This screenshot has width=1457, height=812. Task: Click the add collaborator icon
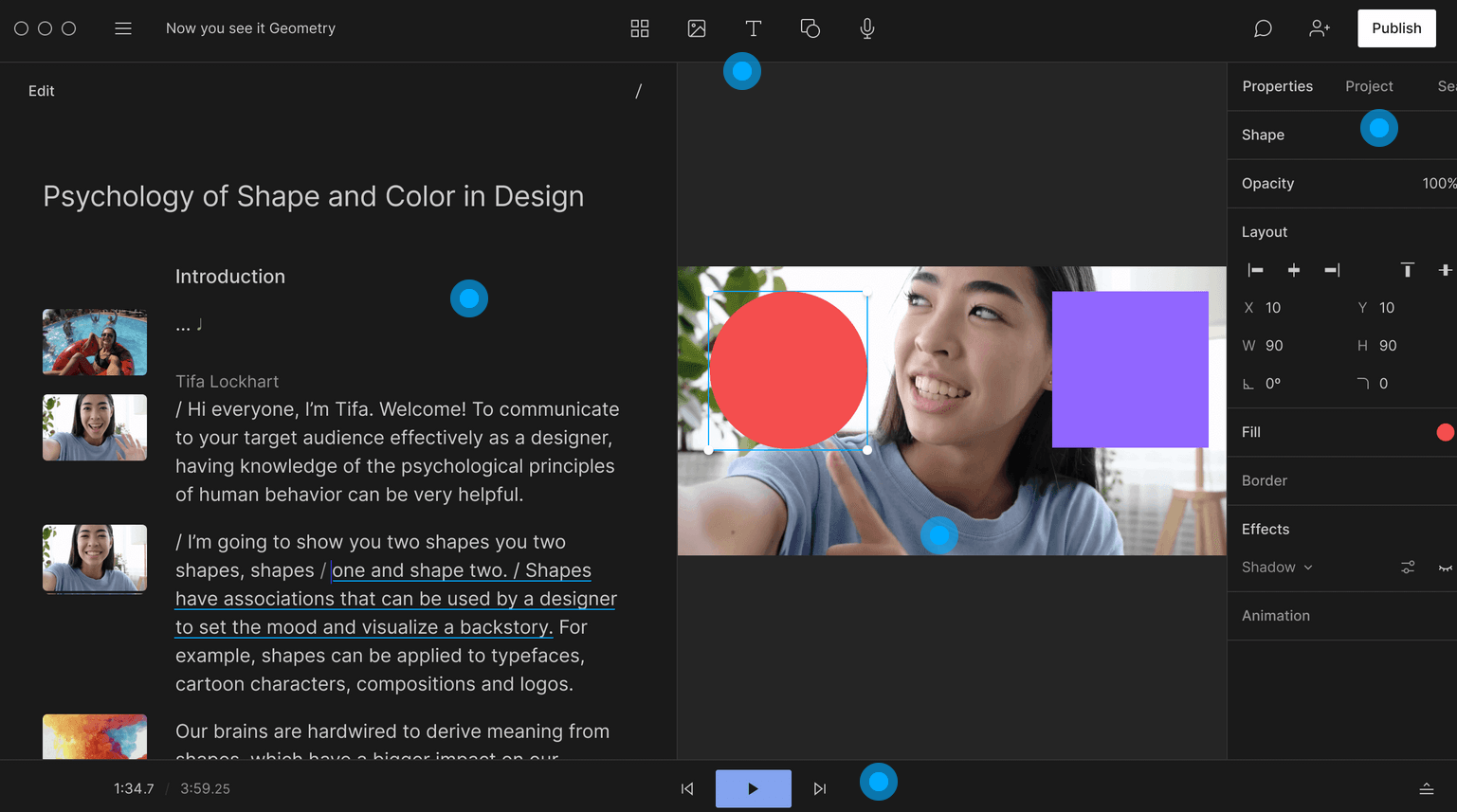click(1320, 28)
